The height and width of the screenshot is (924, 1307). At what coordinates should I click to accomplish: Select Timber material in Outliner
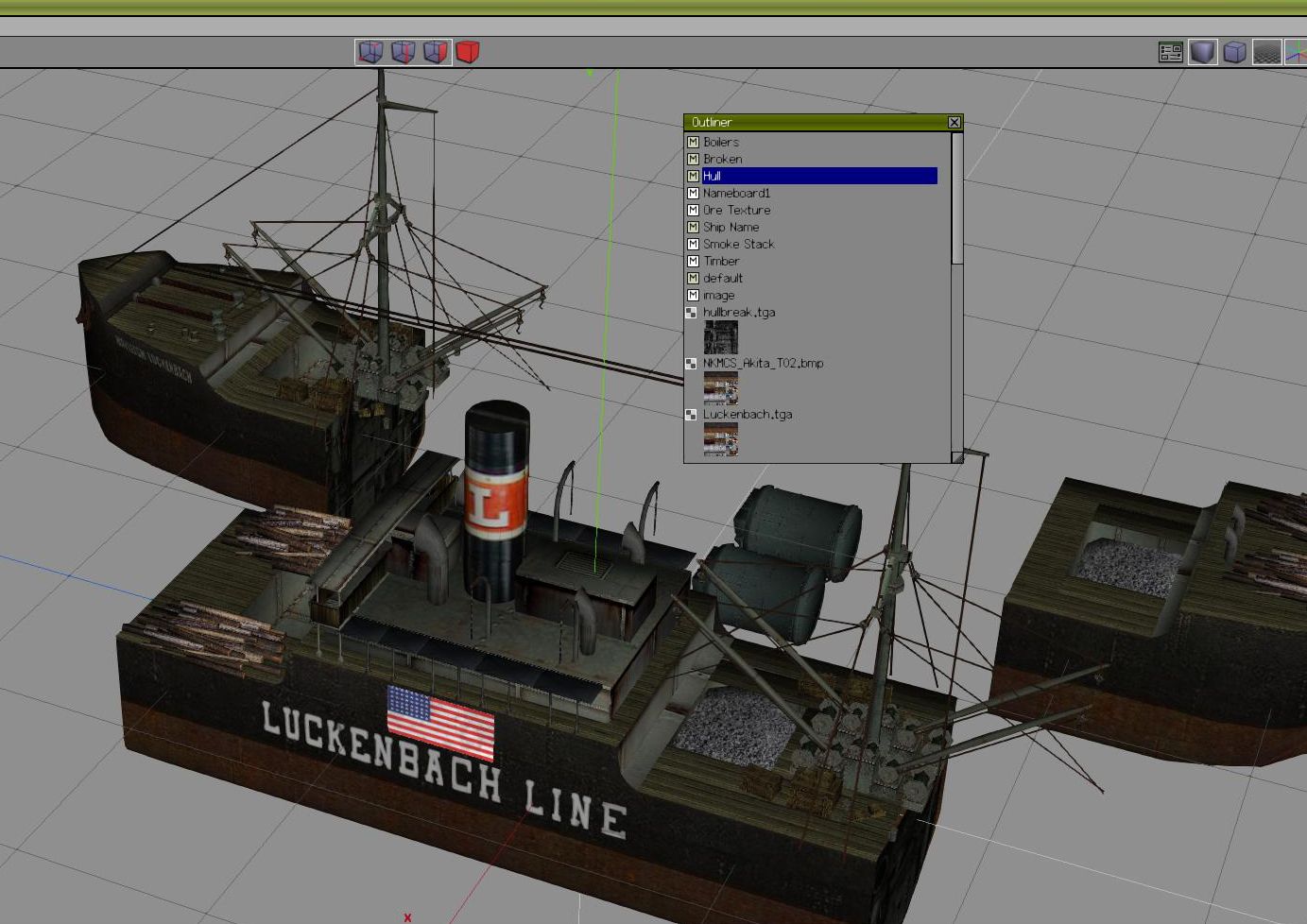(x=721, y=261)
